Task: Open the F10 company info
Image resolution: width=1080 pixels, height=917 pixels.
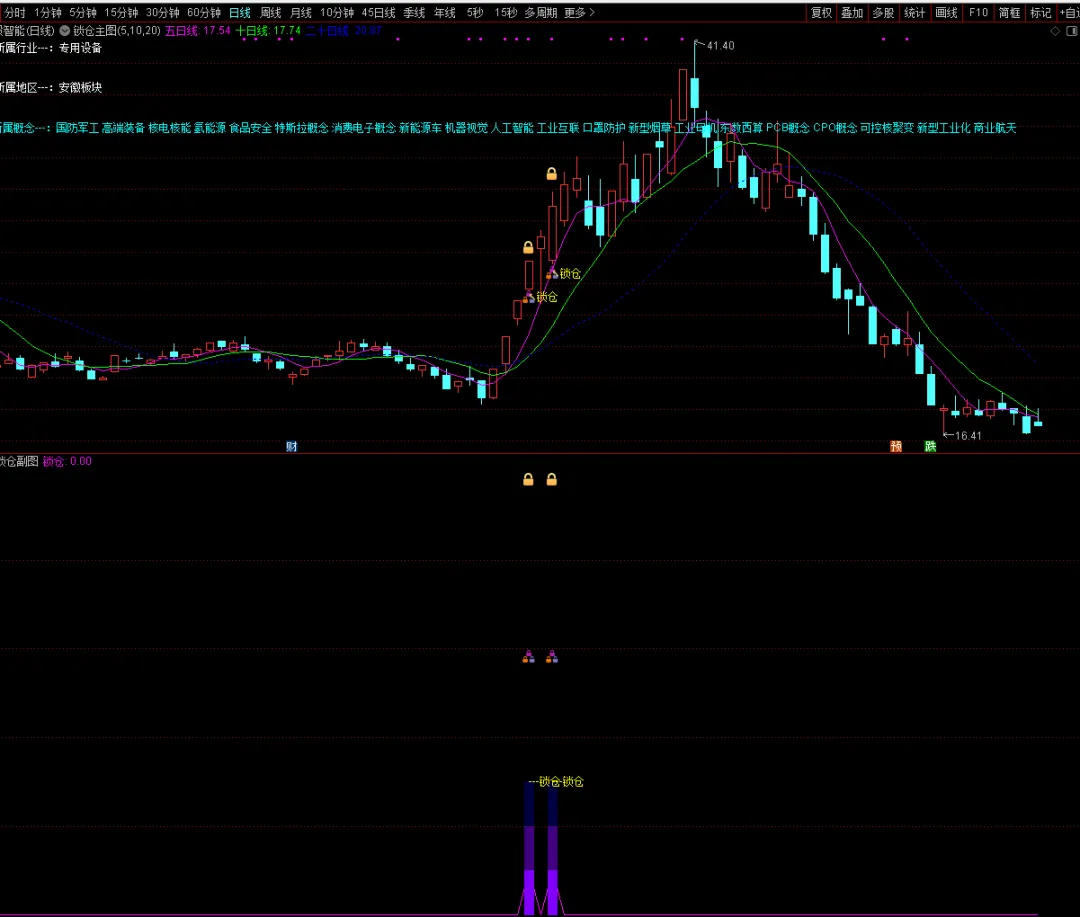Action: pyautogui.click(x=978, y=12)
